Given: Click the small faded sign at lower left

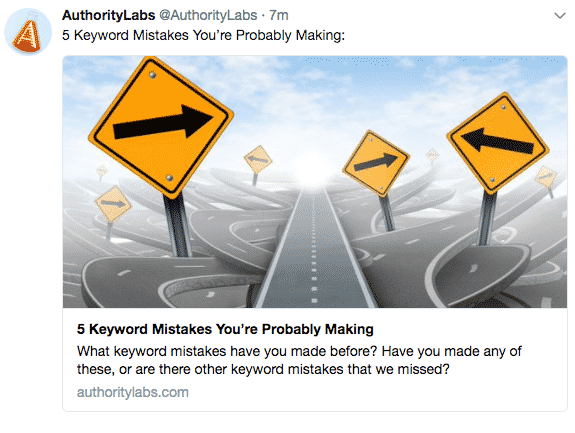Looking at the screenshot, I should click(x=113, y=203).
